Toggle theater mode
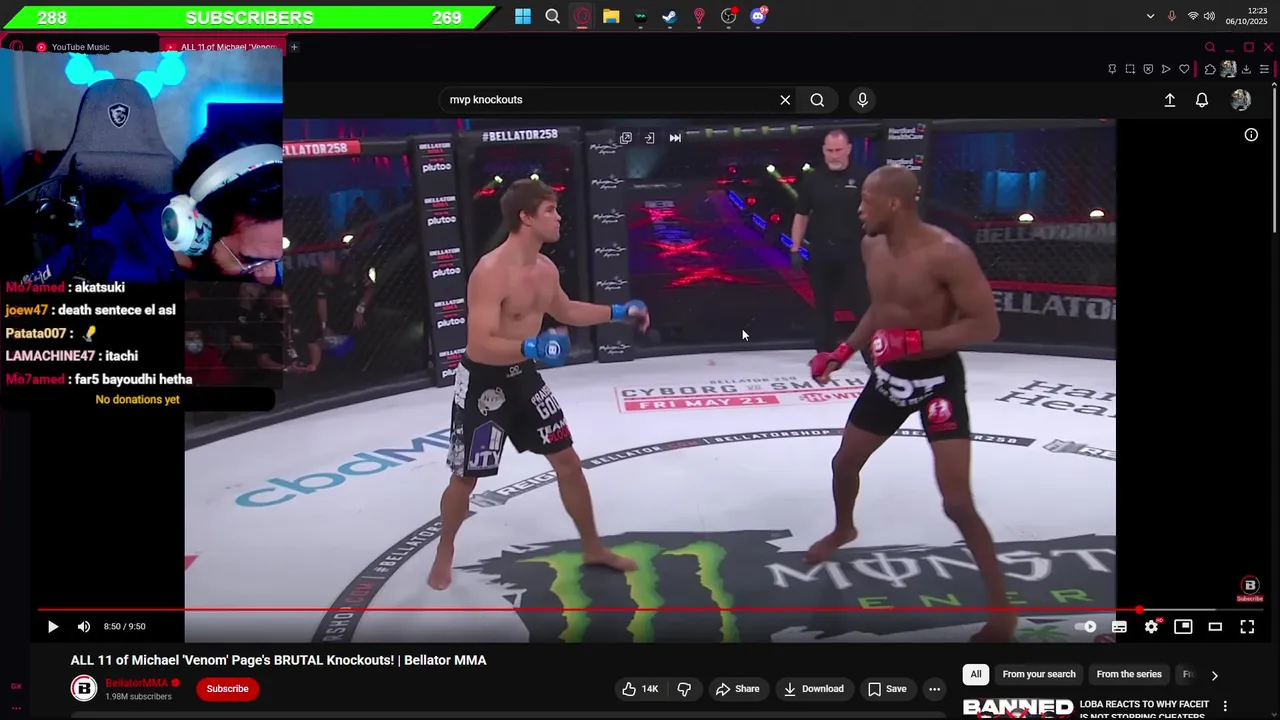The height and width of the screenshot is (720, 1280). 1215,627
